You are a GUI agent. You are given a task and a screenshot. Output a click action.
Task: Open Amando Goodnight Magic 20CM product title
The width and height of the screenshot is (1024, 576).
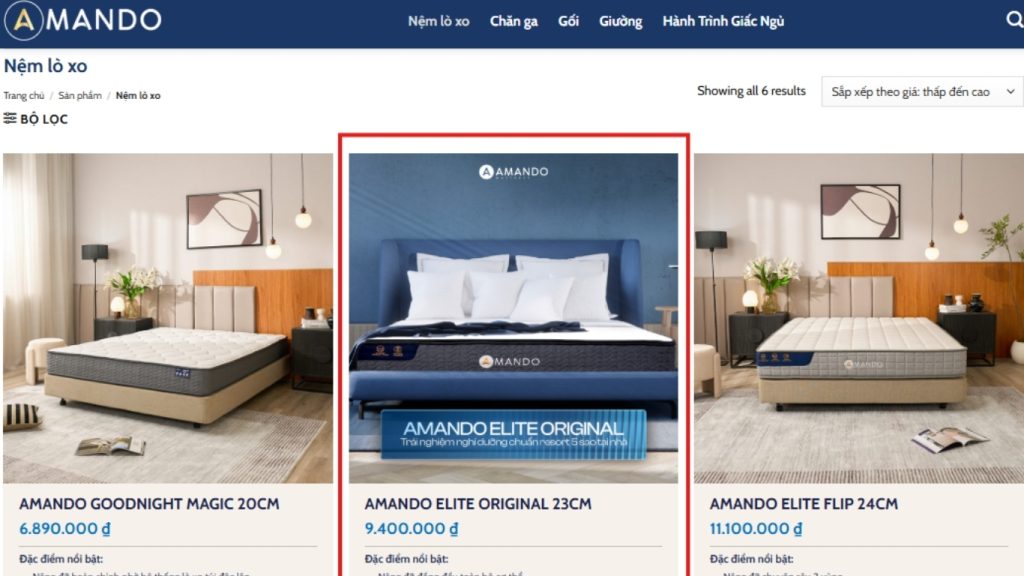click(x=149, y=504)
